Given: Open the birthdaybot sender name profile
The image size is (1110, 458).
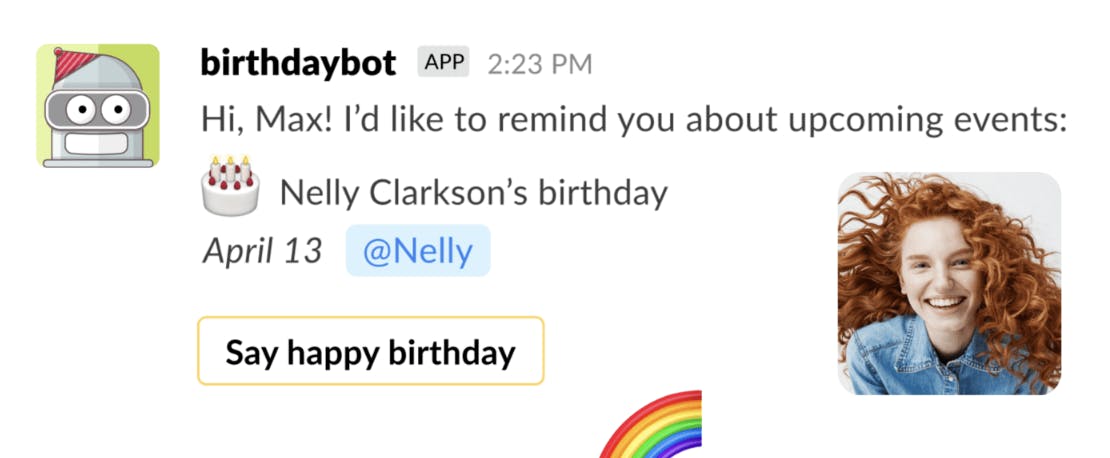Looking at the screenshot, I should coord(299,63).
